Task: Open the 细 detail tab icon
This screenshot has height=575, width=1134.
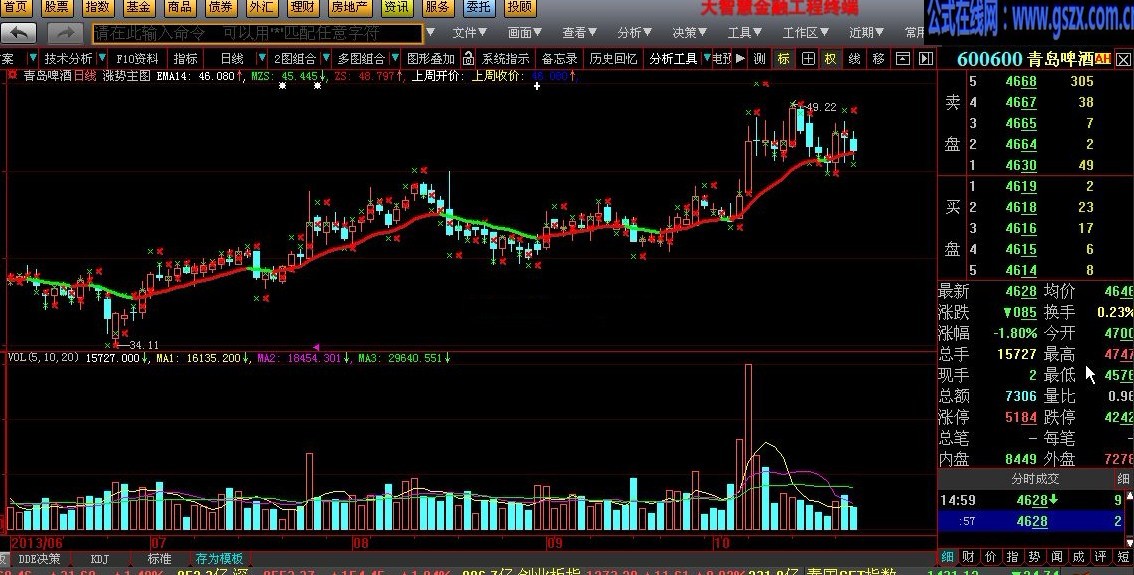Action: 947,556
